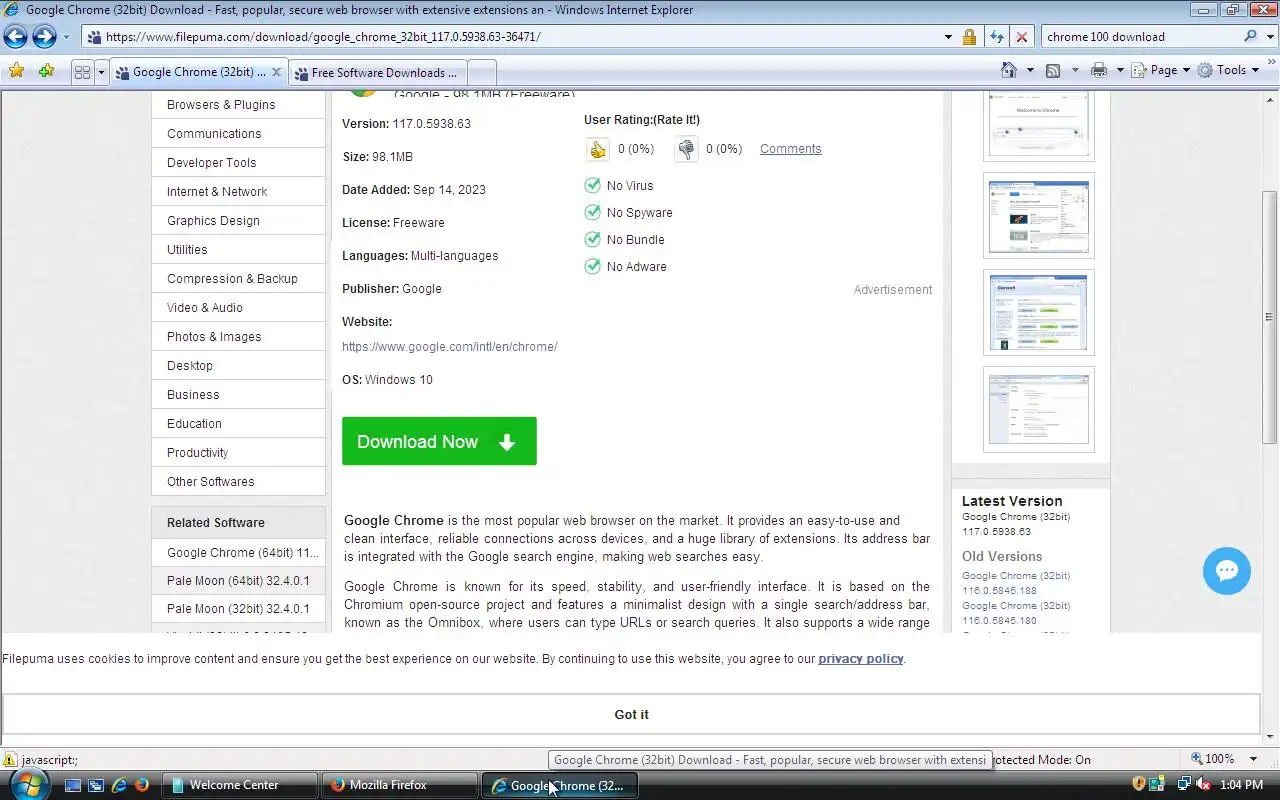The height and width of the screenshot is (800, 1280).
Task: Open the Print options dropdown arrow
Action: click(1119, 70)
